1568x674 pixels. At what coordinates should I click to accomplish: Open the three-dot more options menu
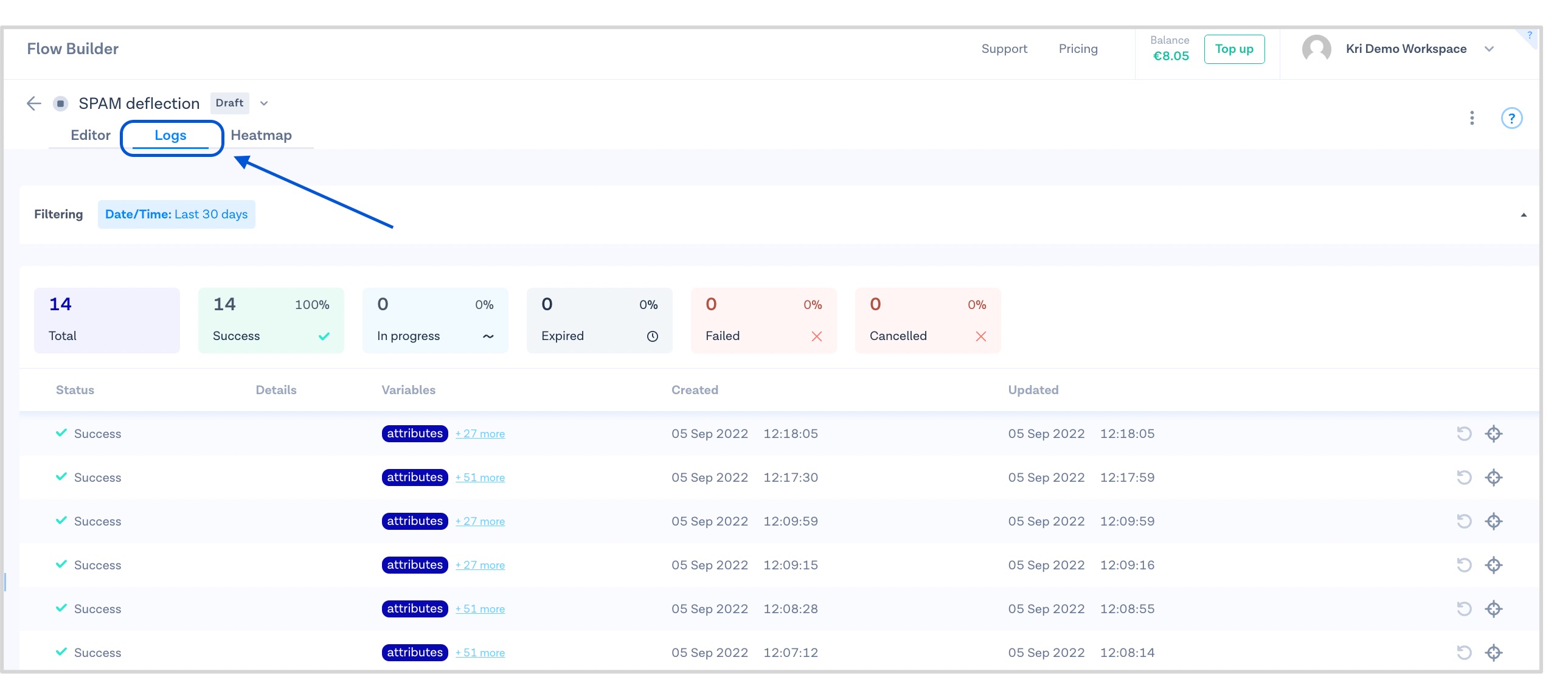(x=1472, y=118)
